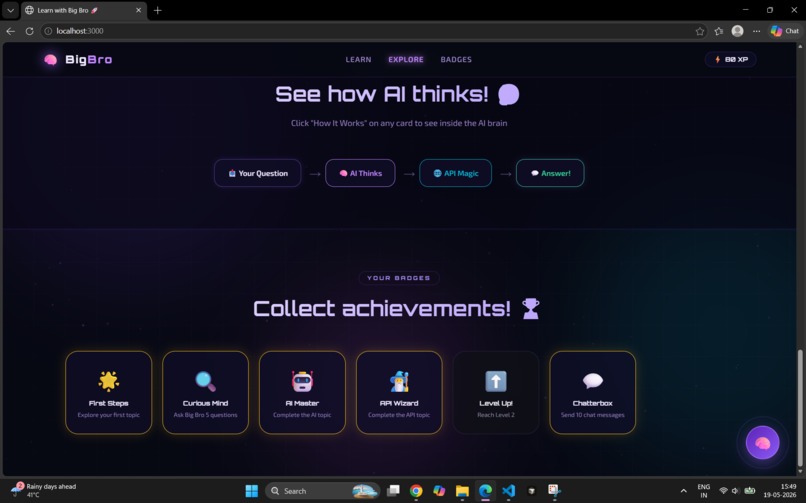The height and width of the screenshot is (503, 806).
Task: Click the Chatterbox speech bubble icon
Action: (593, 381)
